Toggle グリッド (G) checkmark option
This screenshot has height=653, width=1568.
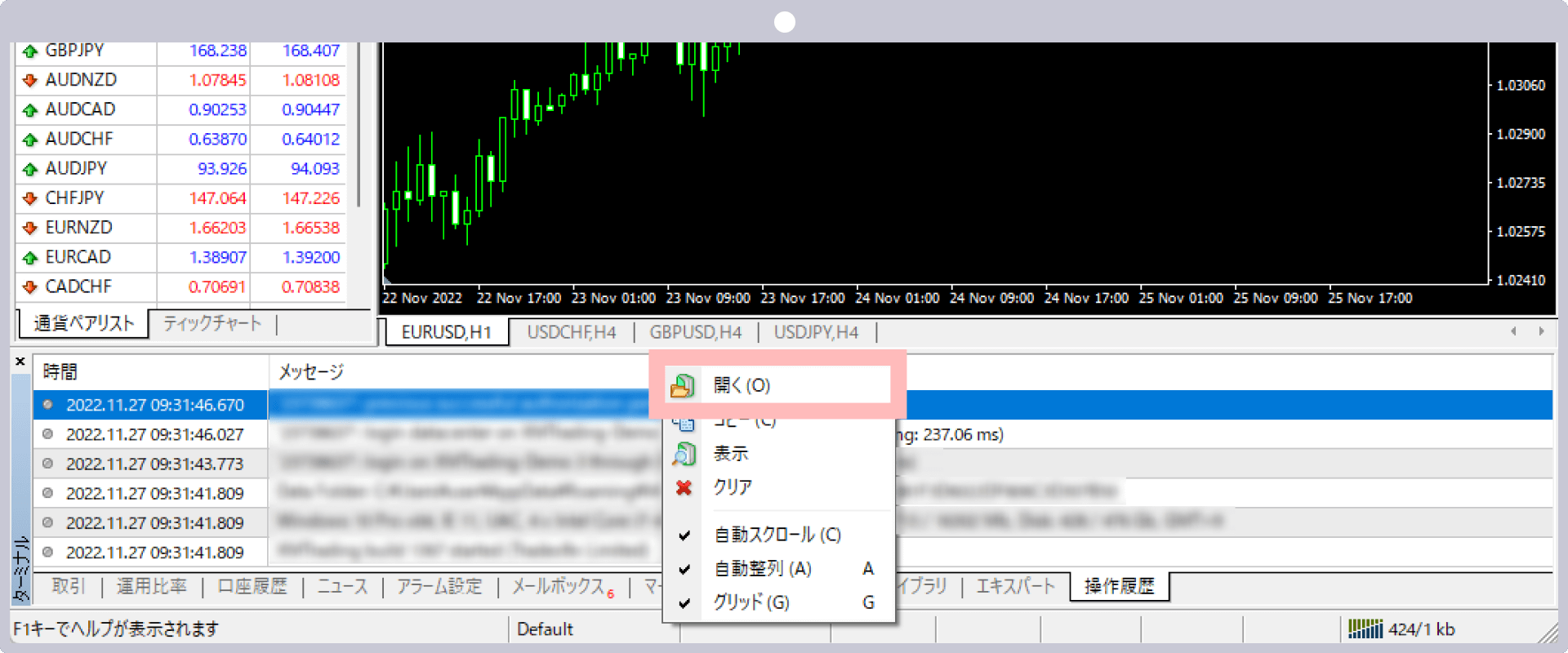click(778, 602)
